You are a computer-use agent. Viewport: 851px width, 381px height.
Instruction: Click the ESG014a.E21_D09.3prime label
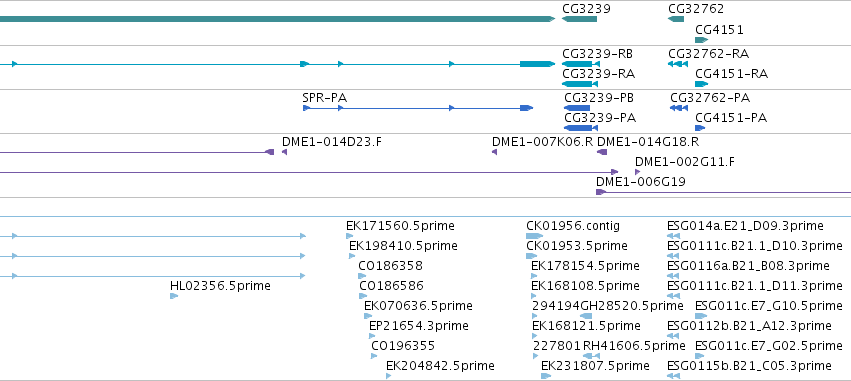[745, 226]
